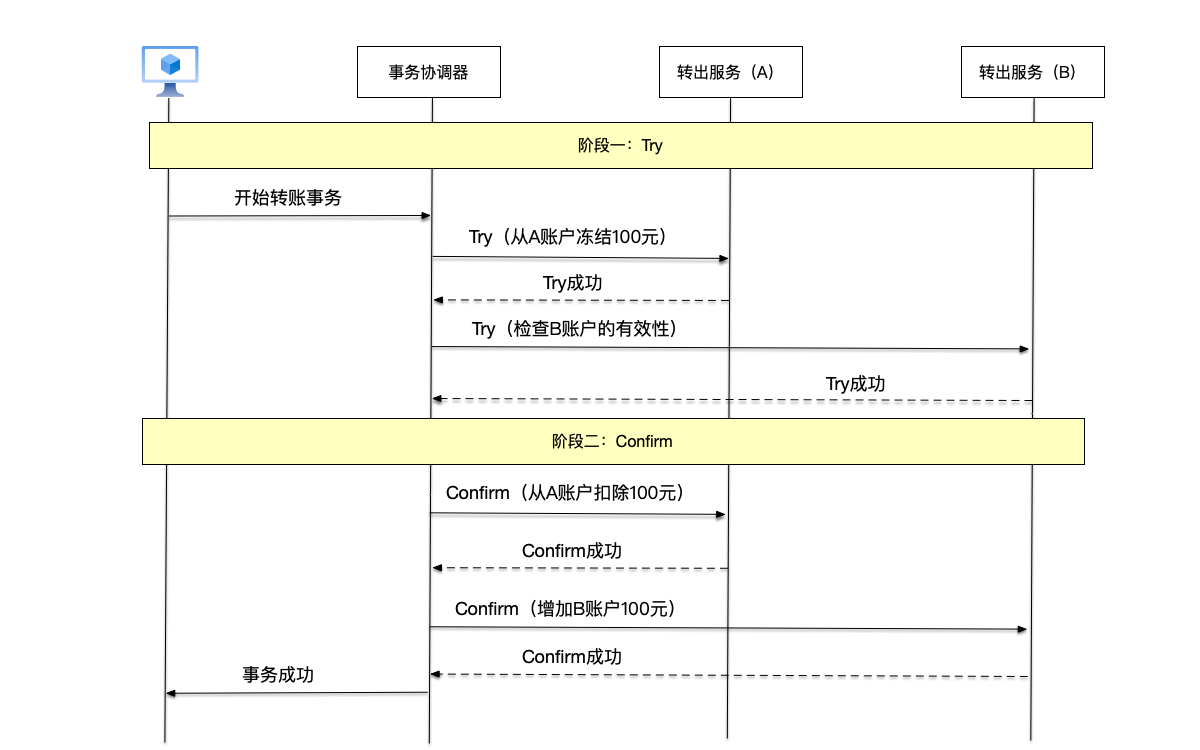Click the Confirm（从A账户扣除100元）label
Screen dimensions: 1200x750
click(580, 493)
